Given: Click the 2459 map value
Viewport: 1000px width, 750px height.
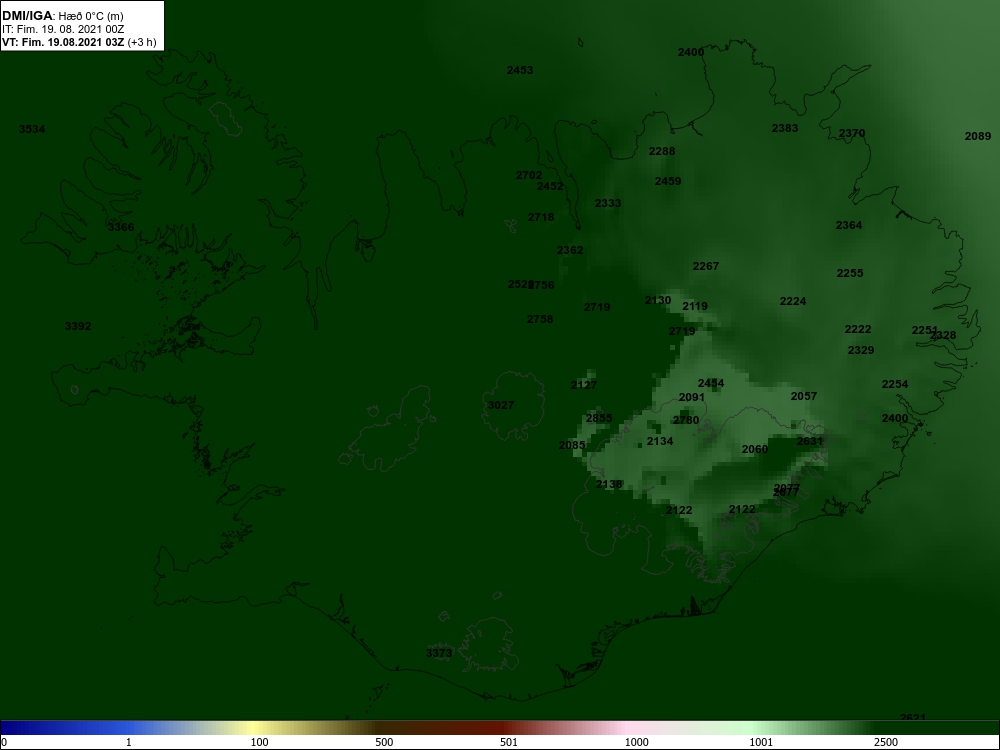Looking at the screenshot, I should point(668,182).
